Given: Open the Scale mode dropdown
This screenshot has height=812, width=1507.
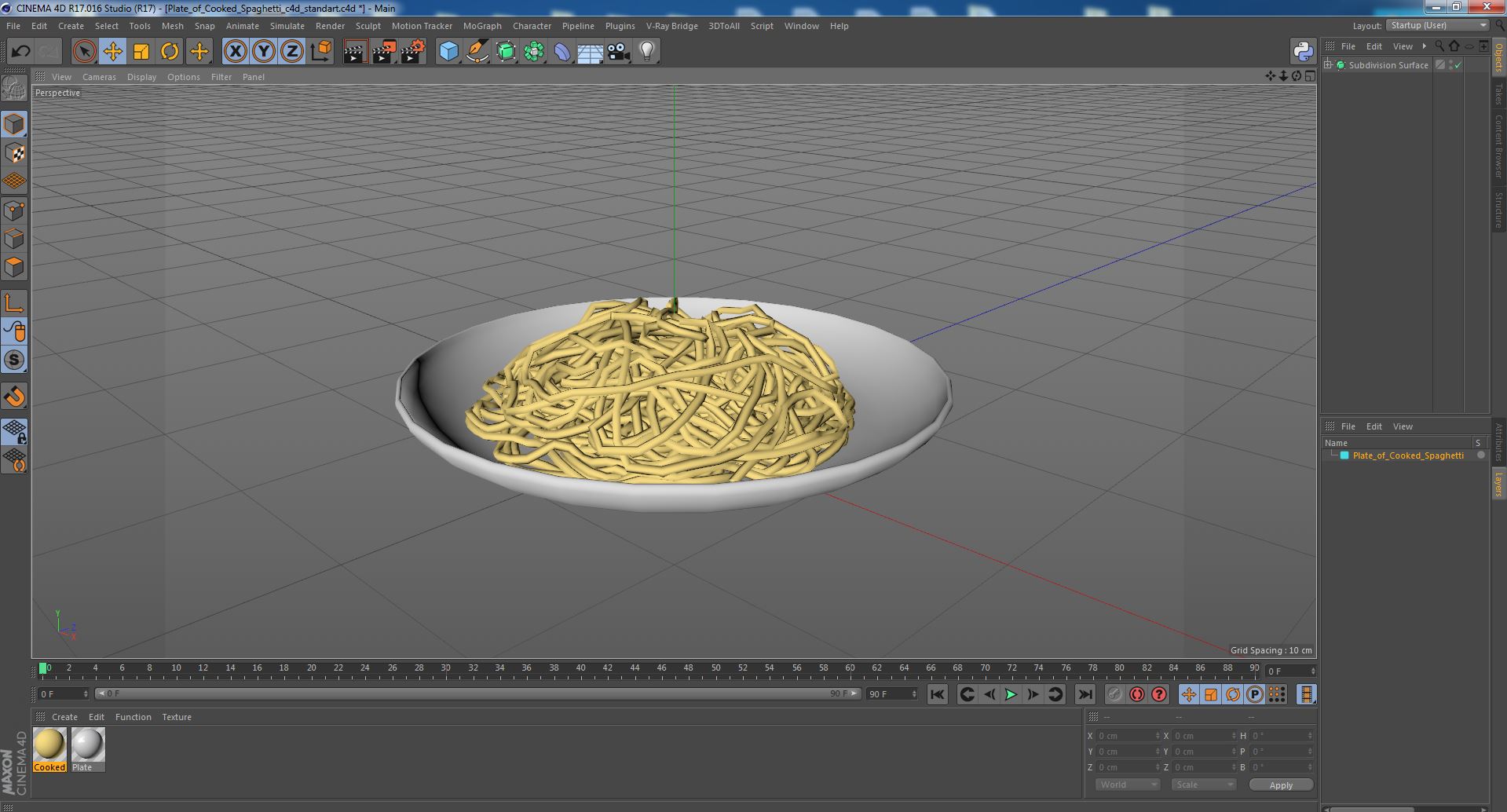Looking at the screenshot, I should coord(1203,785).
